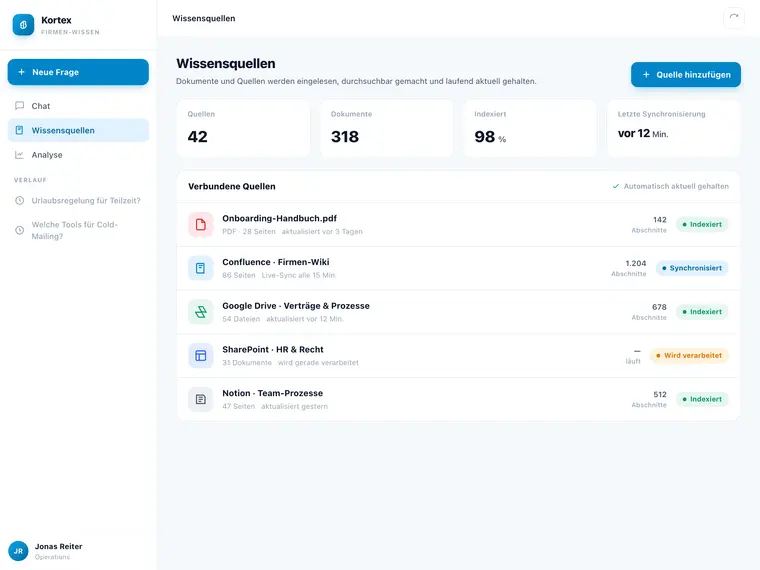Viewport: 760px width, 570px height.
Task: Click the 31 Dokumente wird gerade verarbeitet subtitle
Action: click(290, 363)
